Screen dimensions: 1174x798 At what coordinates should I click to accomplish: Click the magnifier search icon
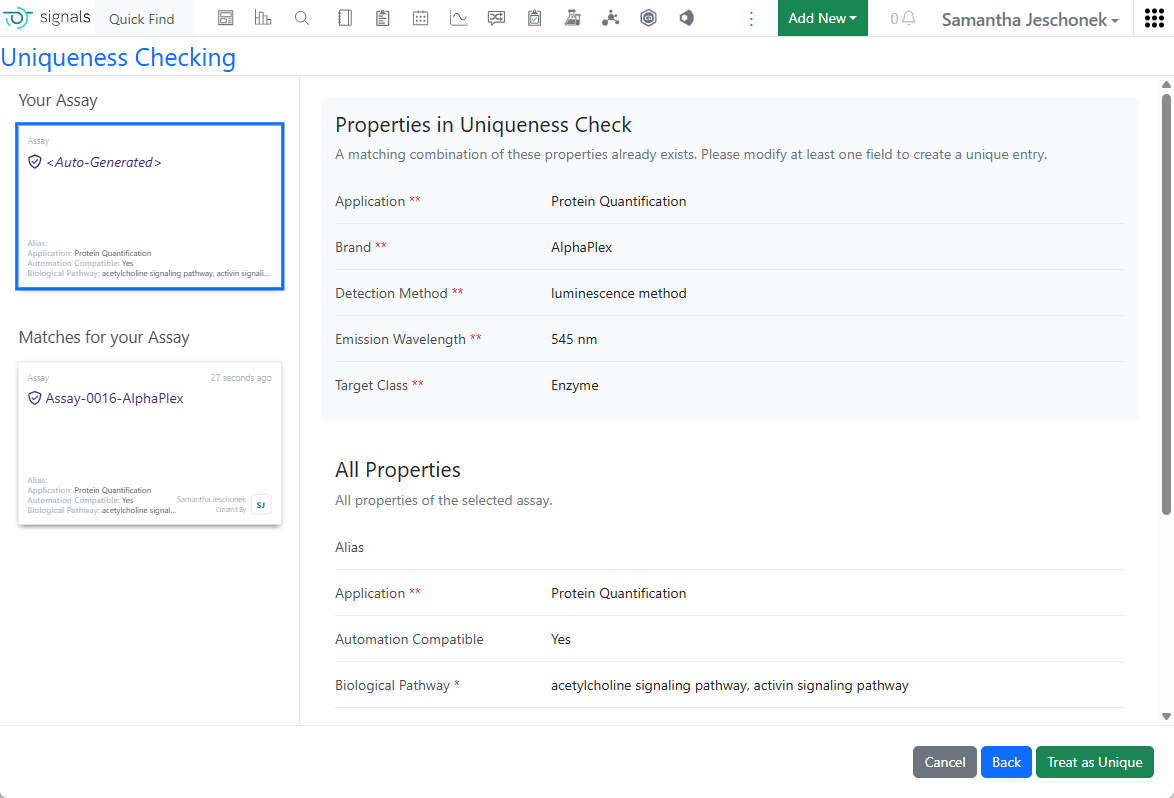(x=302, y=18)
